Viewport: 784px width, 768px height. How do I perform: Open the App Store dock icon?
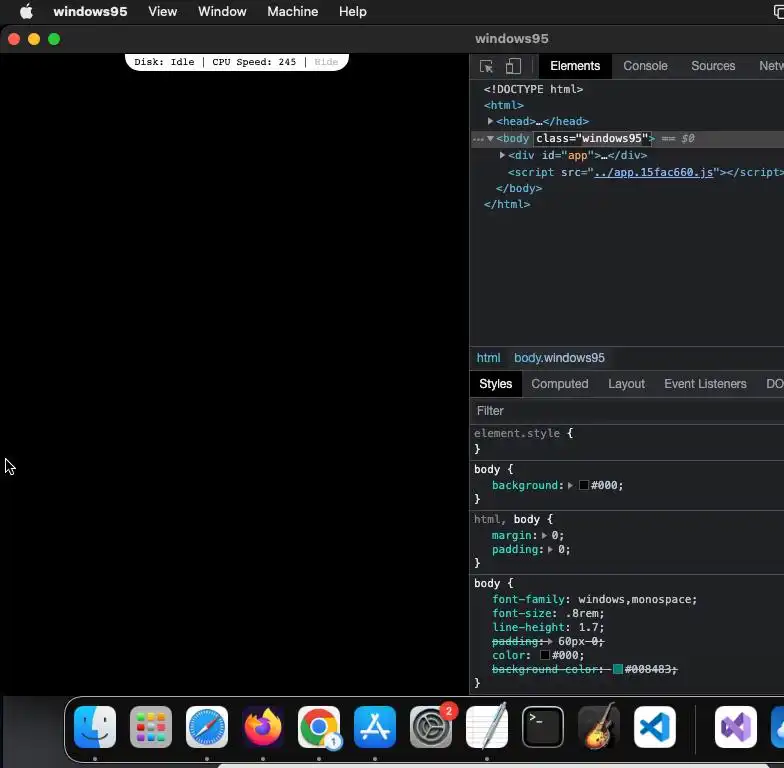pos(375,726)
